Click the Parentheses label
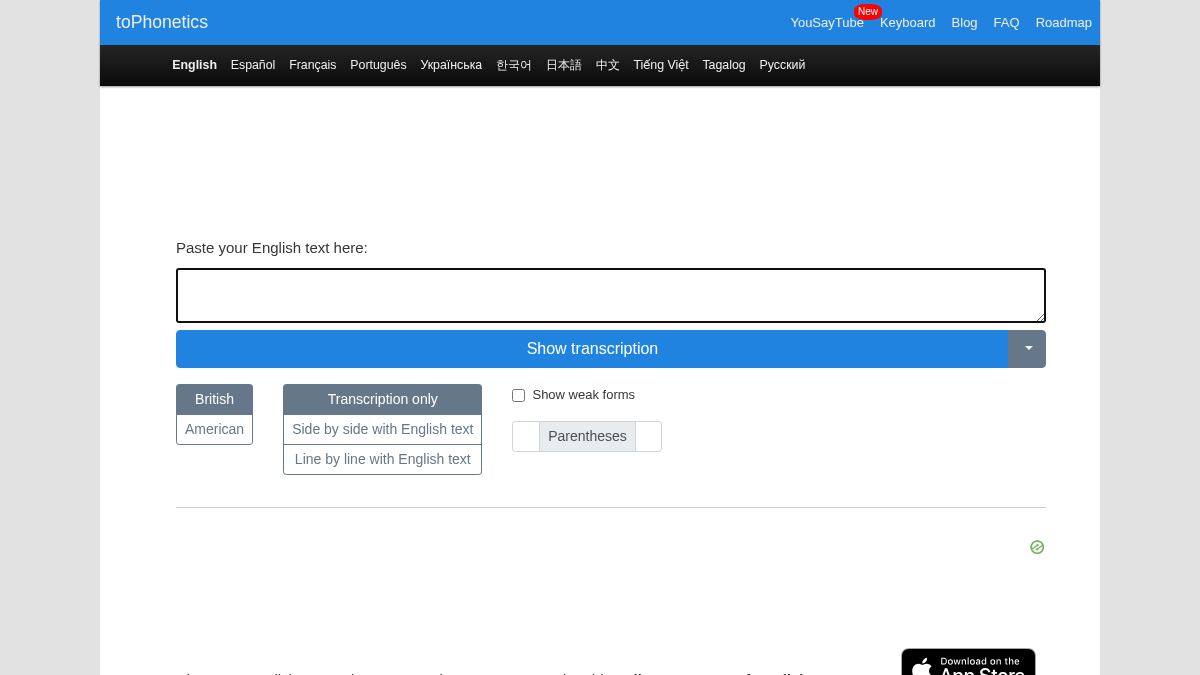The height and width of the screenshot is (675, 1200). pos(587,436)
